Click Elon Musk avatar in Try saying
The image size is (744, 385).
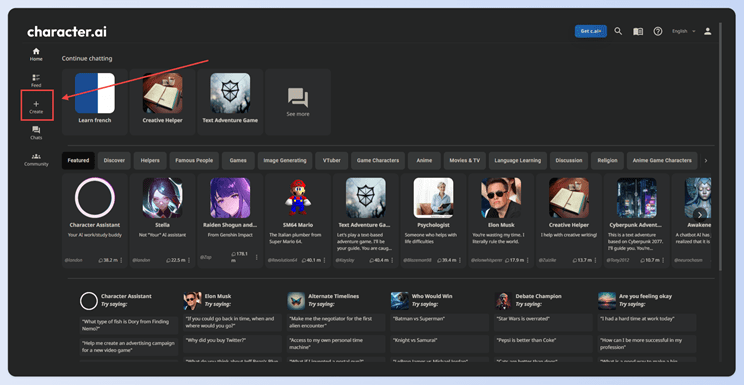(x=193, y=301)
